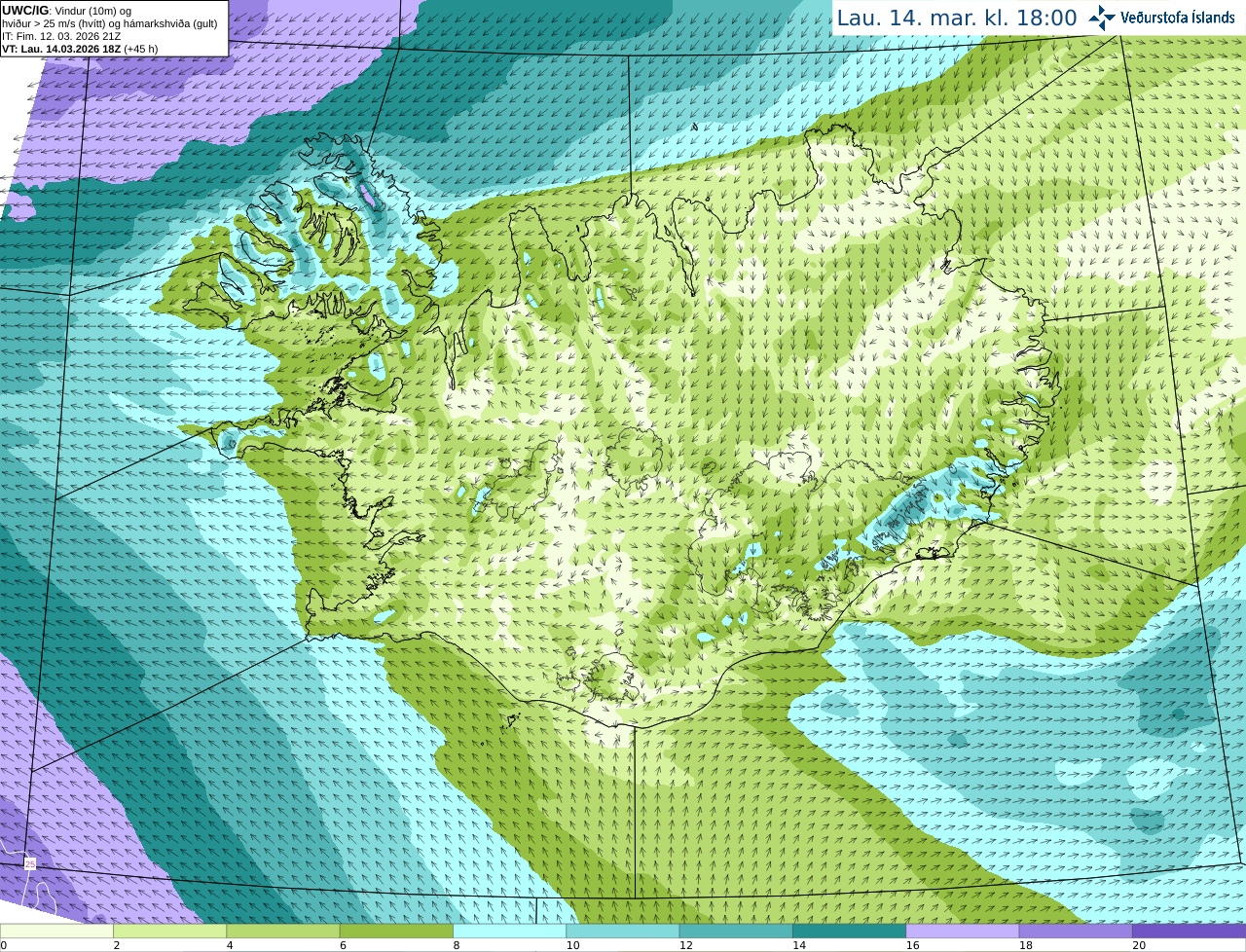Click the "IT: Fim. 12. 03. 2026 21Z" line
The image size is (1246, 952).
(x=61, y=36)
